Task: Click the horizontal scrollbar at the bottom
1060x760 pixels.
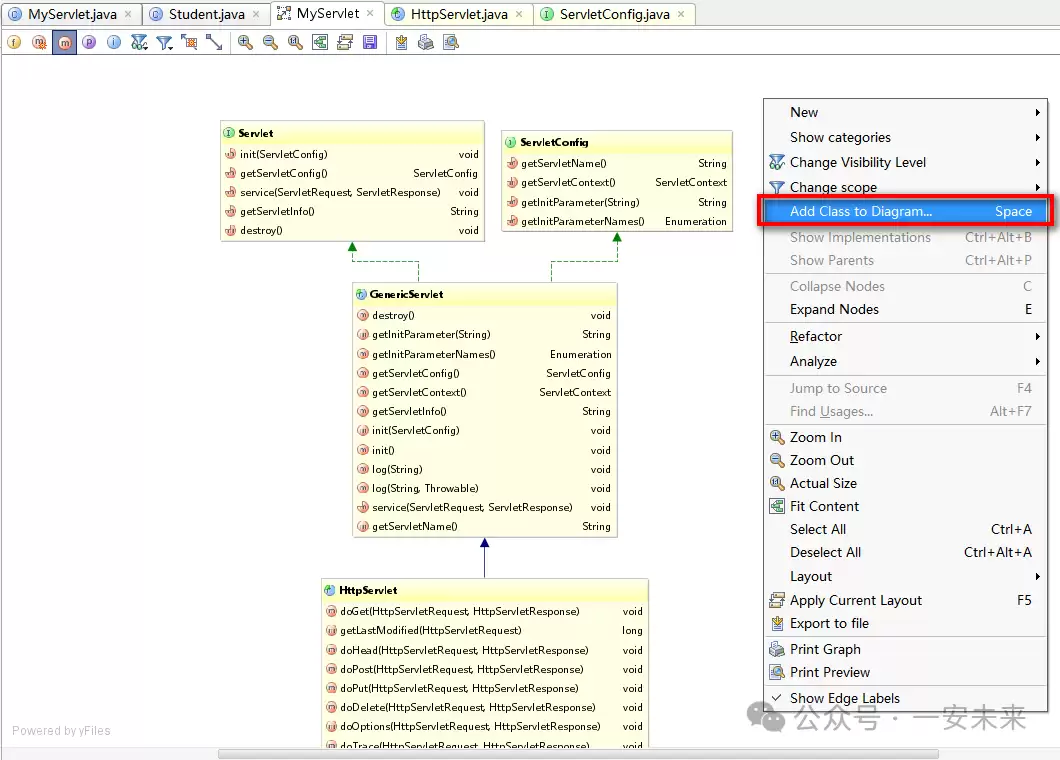Action: pos(578,754)
